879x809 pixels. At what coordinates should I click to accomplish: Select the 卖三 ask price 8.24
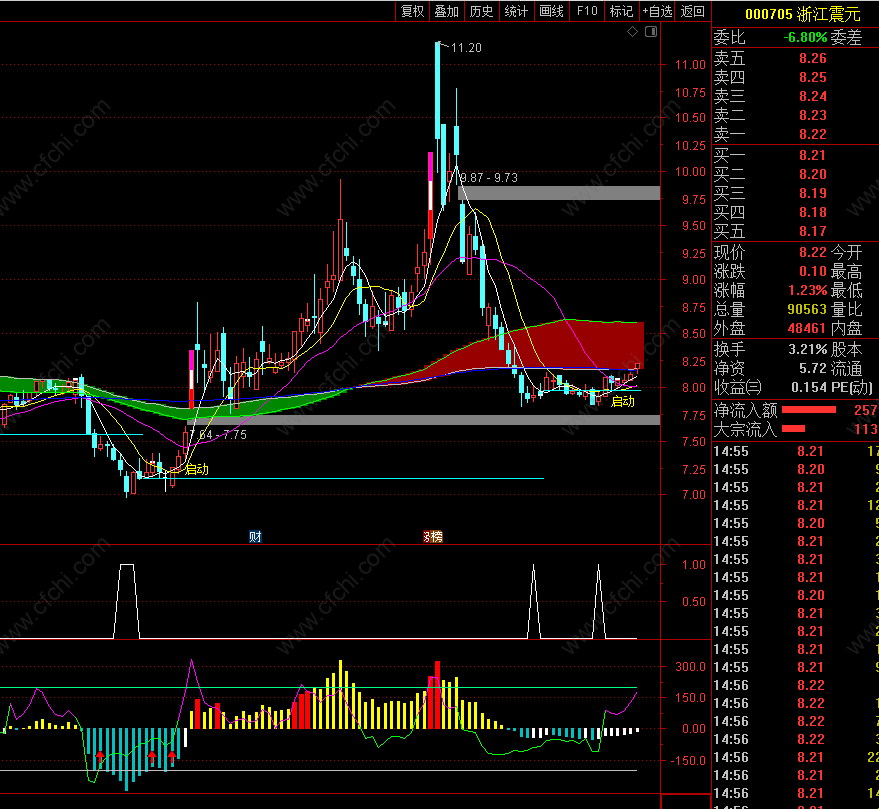pyautogui.click(x=813, y=96)
